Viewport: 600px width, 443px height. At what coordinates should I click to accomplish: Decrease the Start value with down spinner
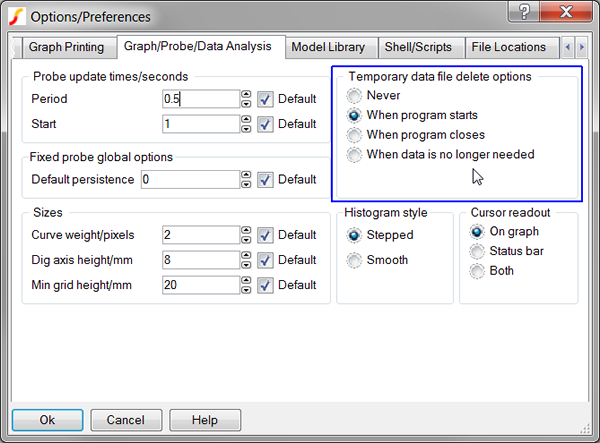(246, 129)
